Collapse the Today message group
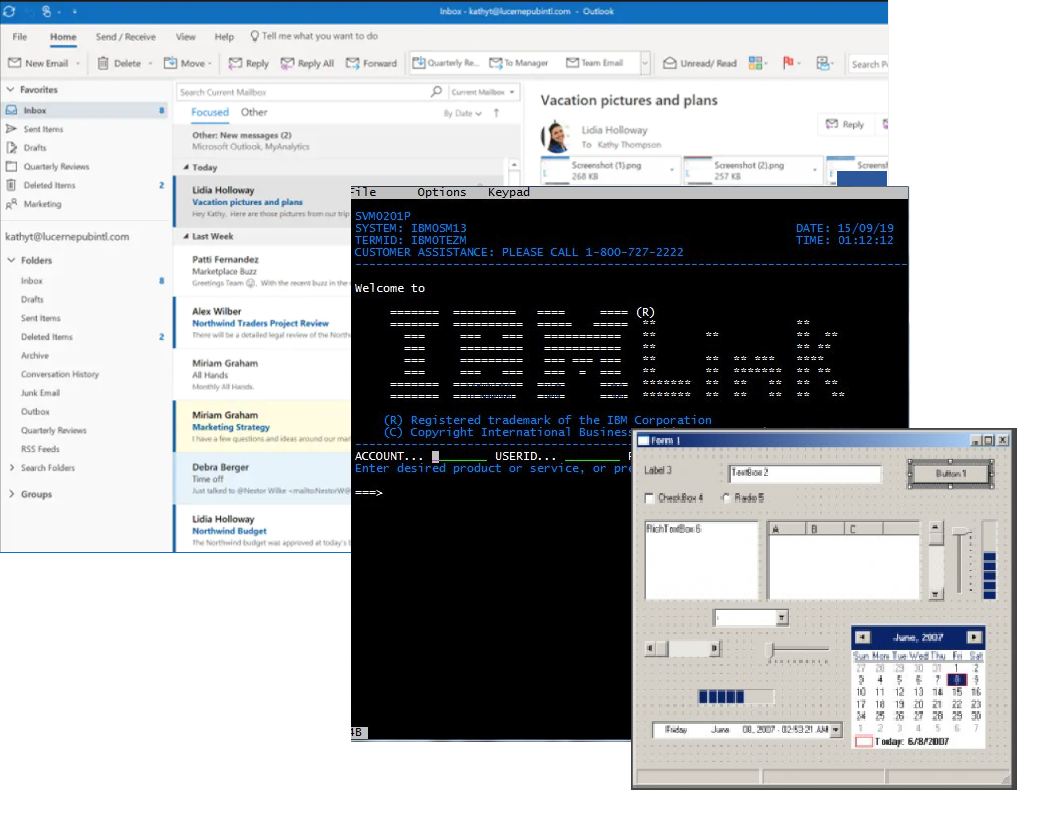 click(x=186, y=168)
